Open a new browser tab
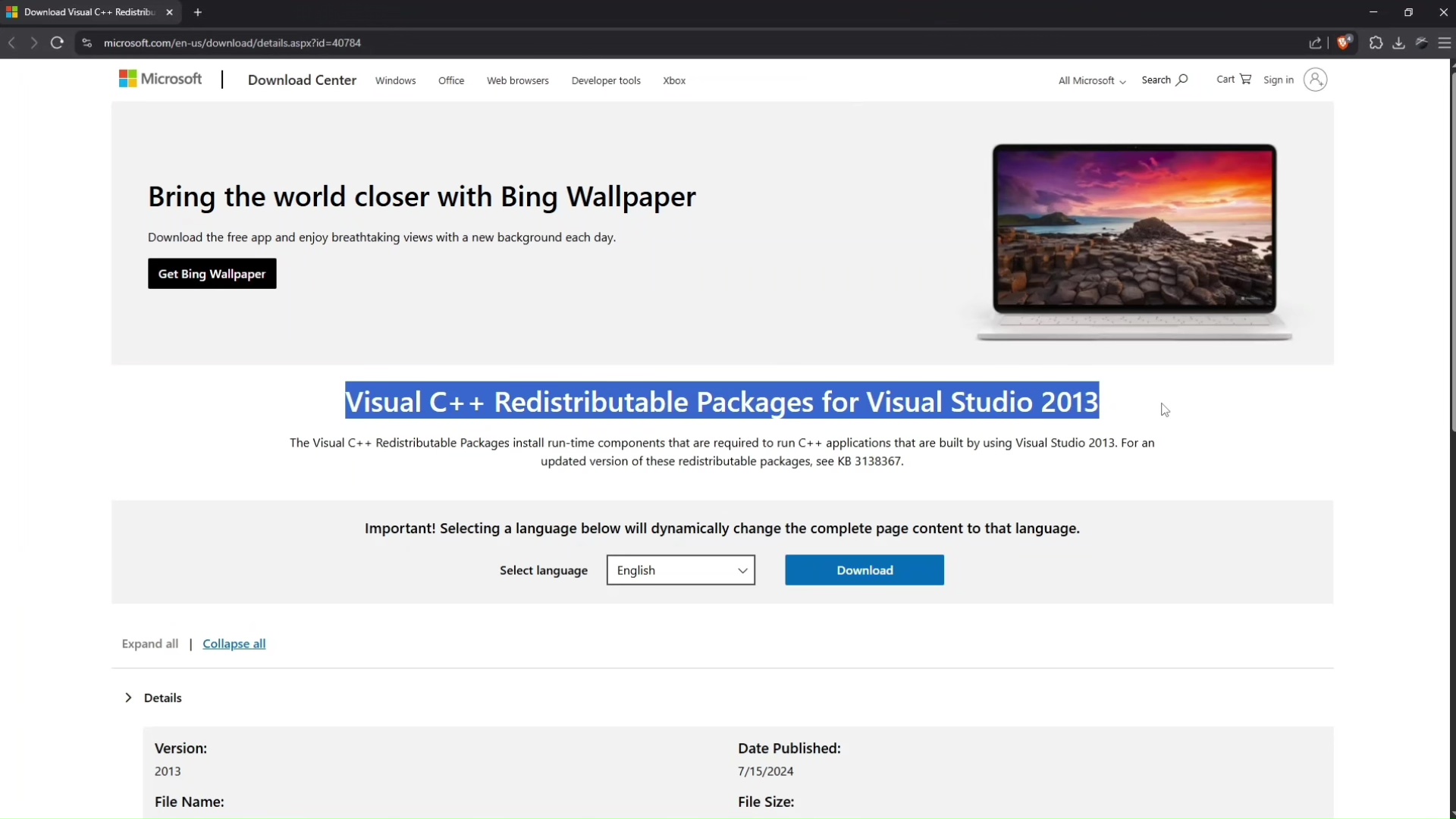The image size is (1456, 819). pyautogui.click(x=198, y=12)
